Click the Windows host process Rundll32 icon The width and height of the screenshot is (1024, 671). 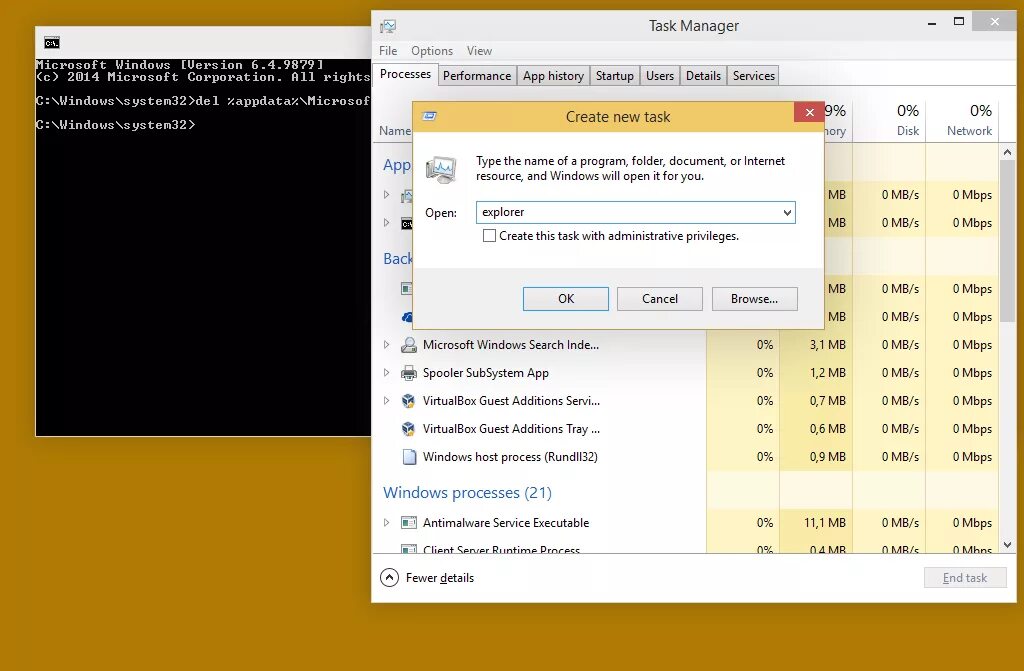[x=409, y=457]
